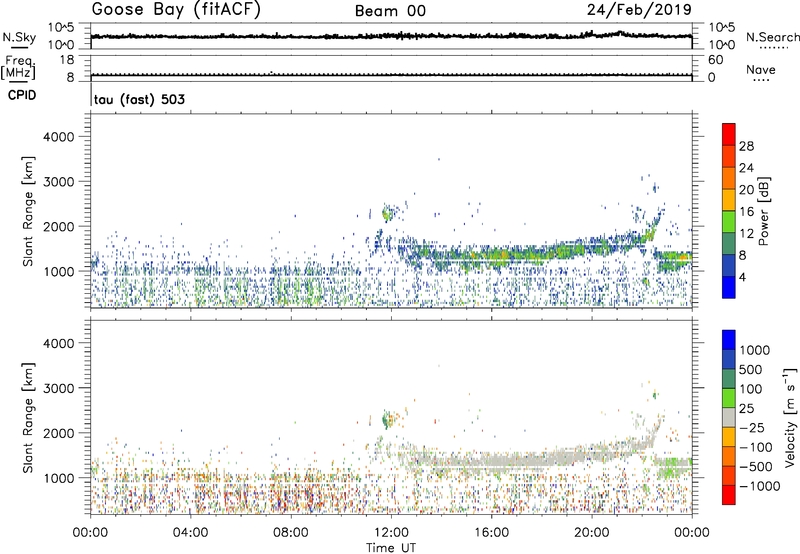This screenshot has height=554, width=800.
Task: Click the power colorbar value '16'
Action: pyautogui.click(x=746, y=212)
